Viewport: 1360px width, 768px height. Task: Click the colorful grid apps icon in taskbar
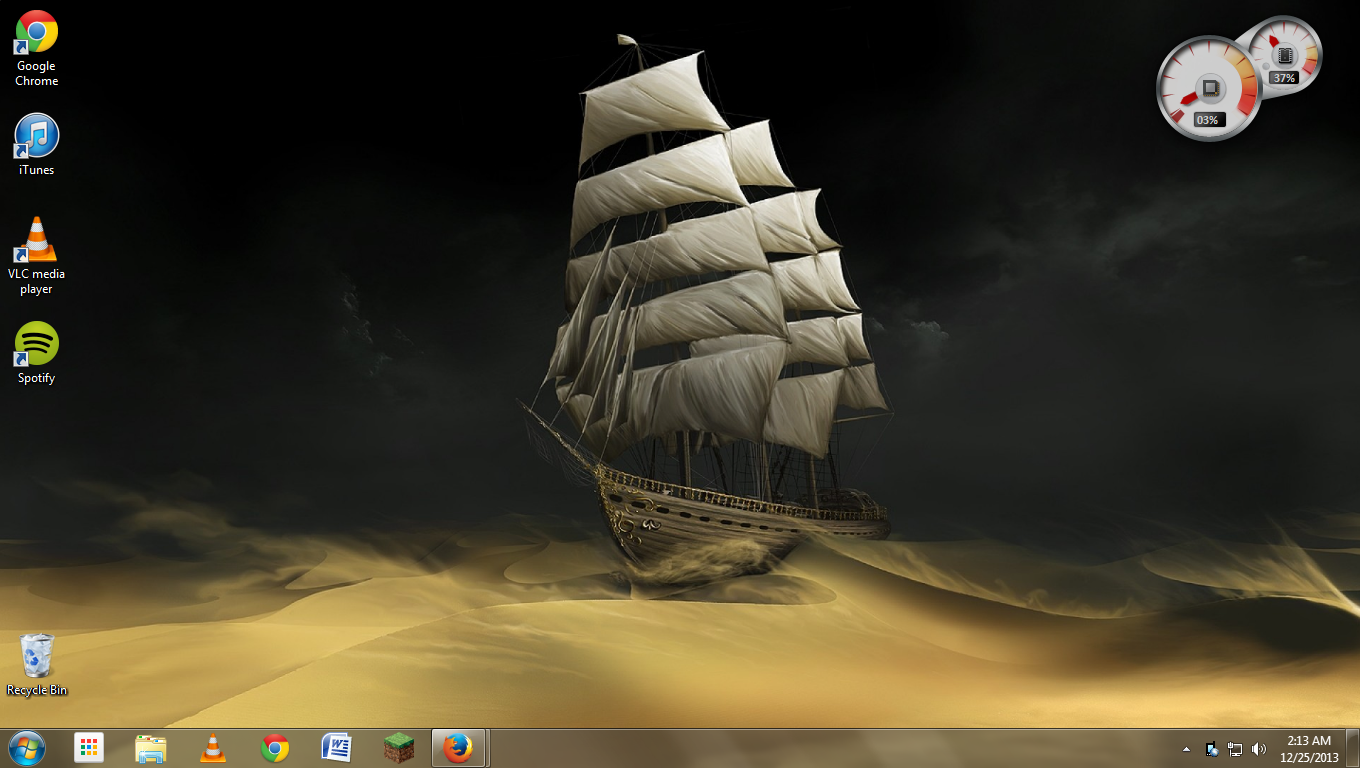tap(89, 748)
